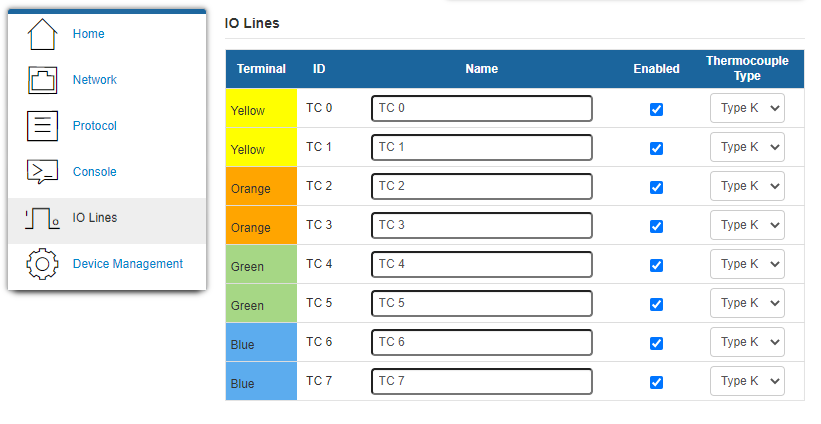Click the orange terminal cell for TC 2
Image resolution: width=821 pixels, height=424 pixels.
tap(261, 187)
